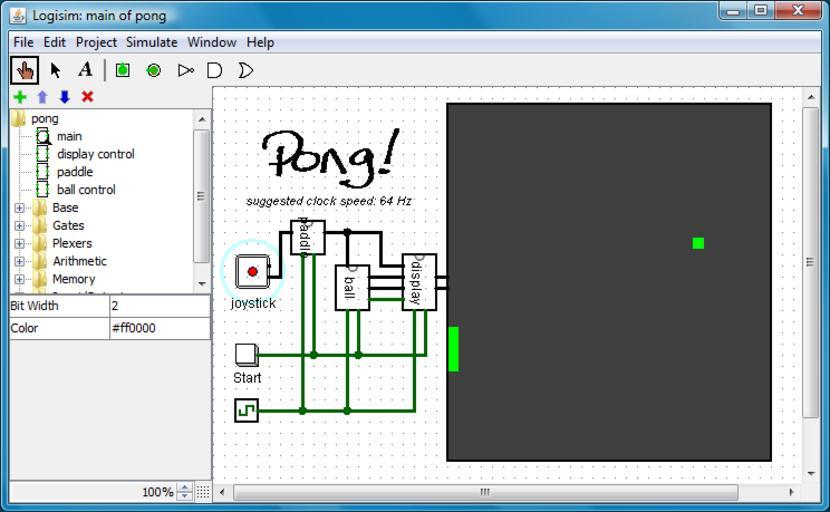Pick the round Output Pin tool

pyautogui.click(x=153, y=70)
